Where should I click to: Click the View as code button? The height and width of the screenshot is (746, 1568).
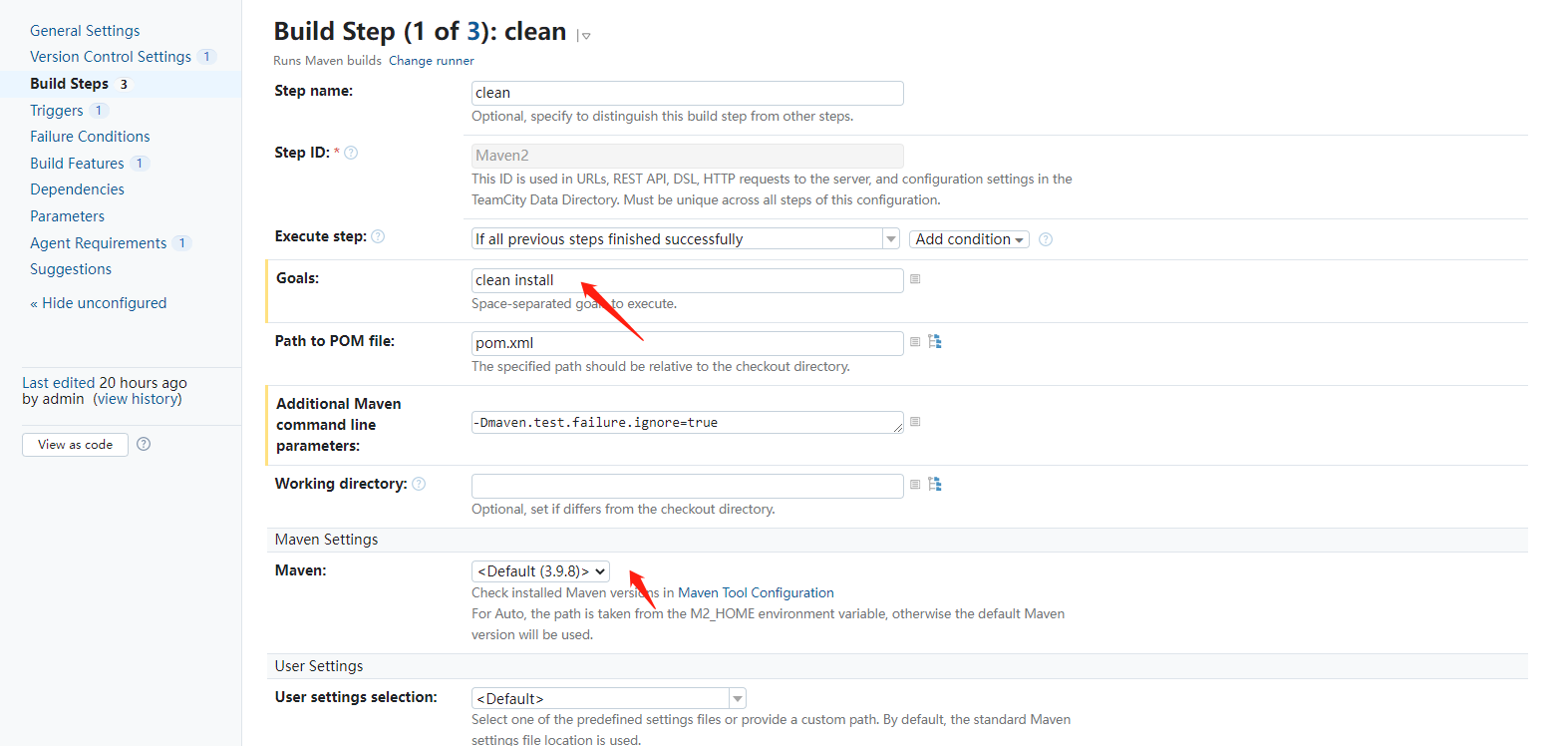[75, 445]
